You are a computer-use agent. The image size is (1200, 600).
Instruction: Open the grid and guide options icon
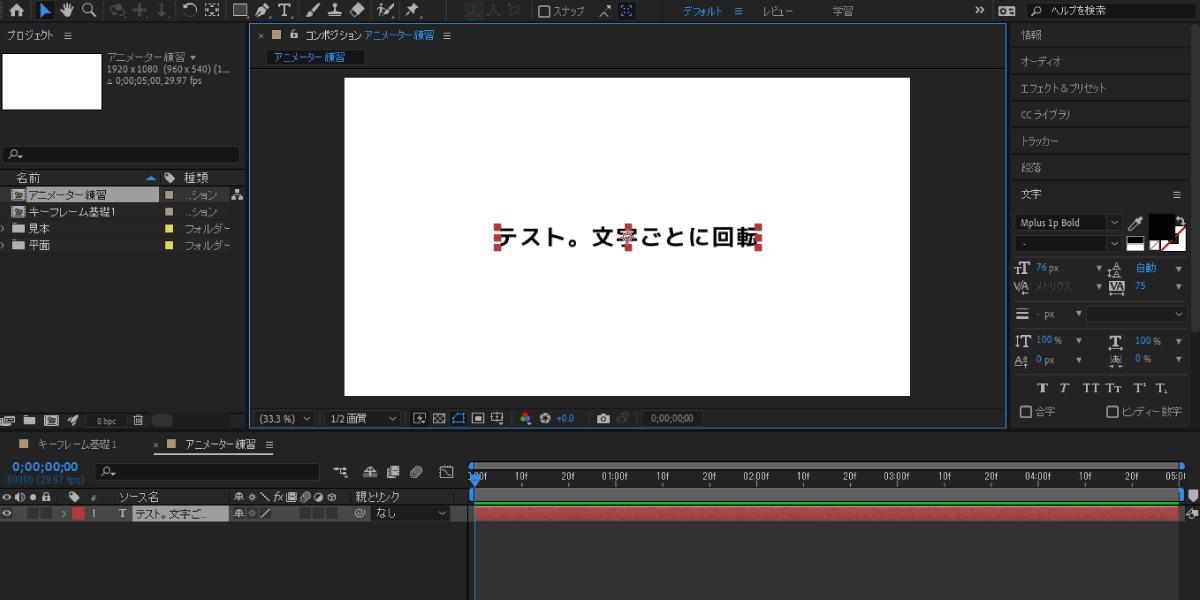click(x=498, y=418)
